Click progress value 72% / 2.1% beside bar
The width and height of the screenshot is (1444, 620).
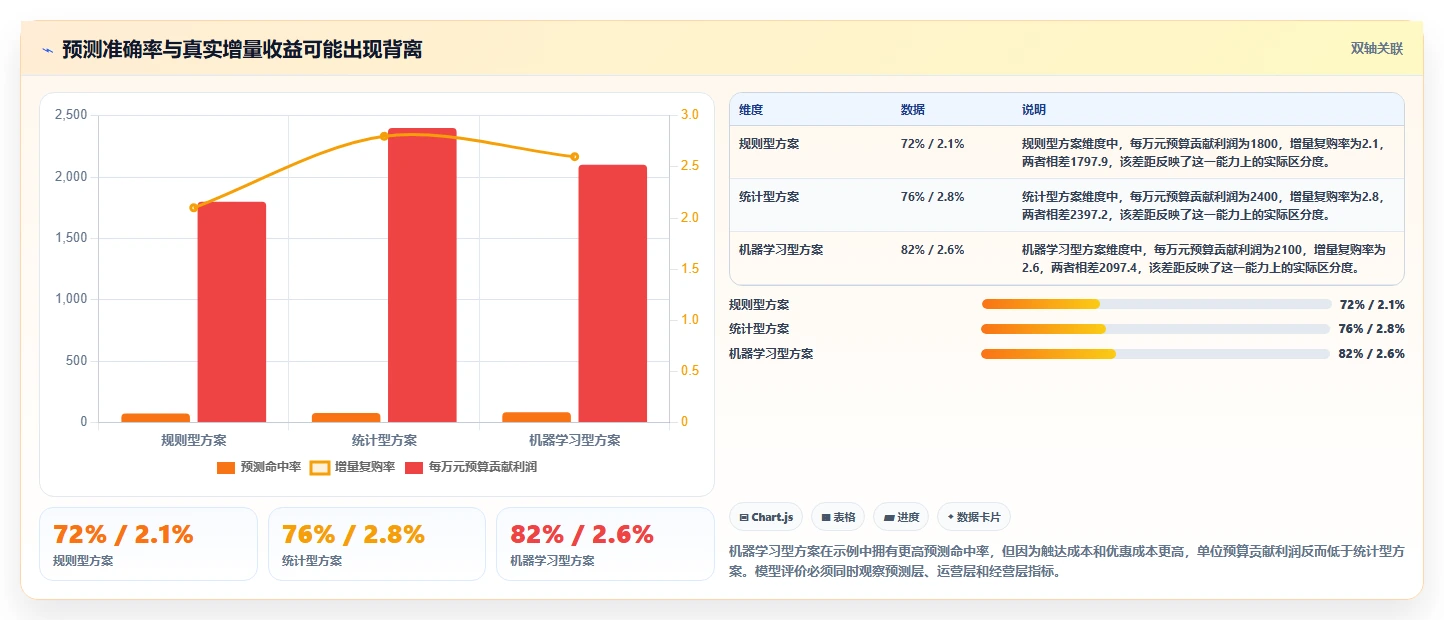1372,304
